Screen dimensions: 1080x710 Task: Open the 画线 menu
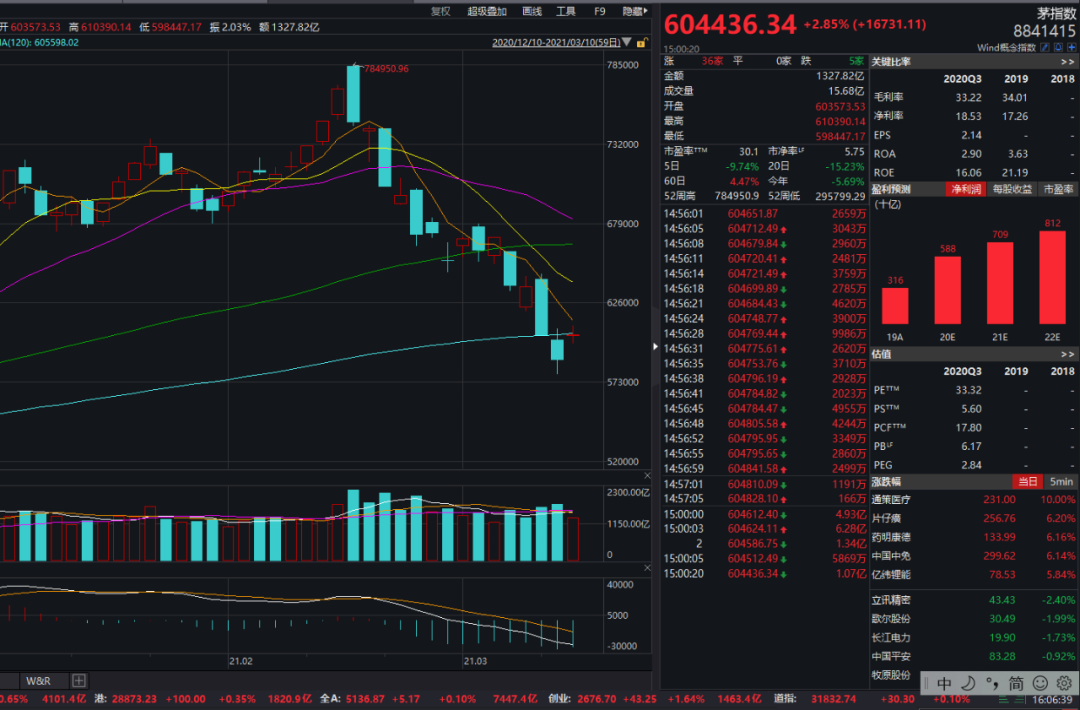(x=531, y=11)
